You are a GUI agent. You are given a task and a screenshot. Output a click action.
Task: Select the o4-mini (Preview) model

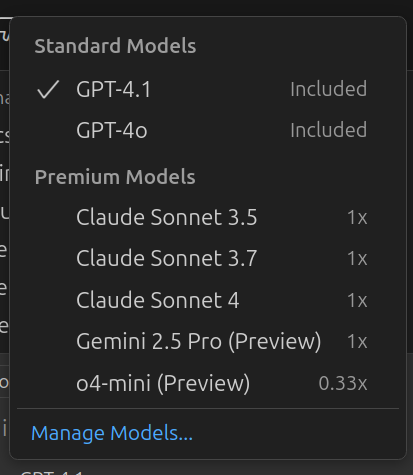click(x=208, y=383)
